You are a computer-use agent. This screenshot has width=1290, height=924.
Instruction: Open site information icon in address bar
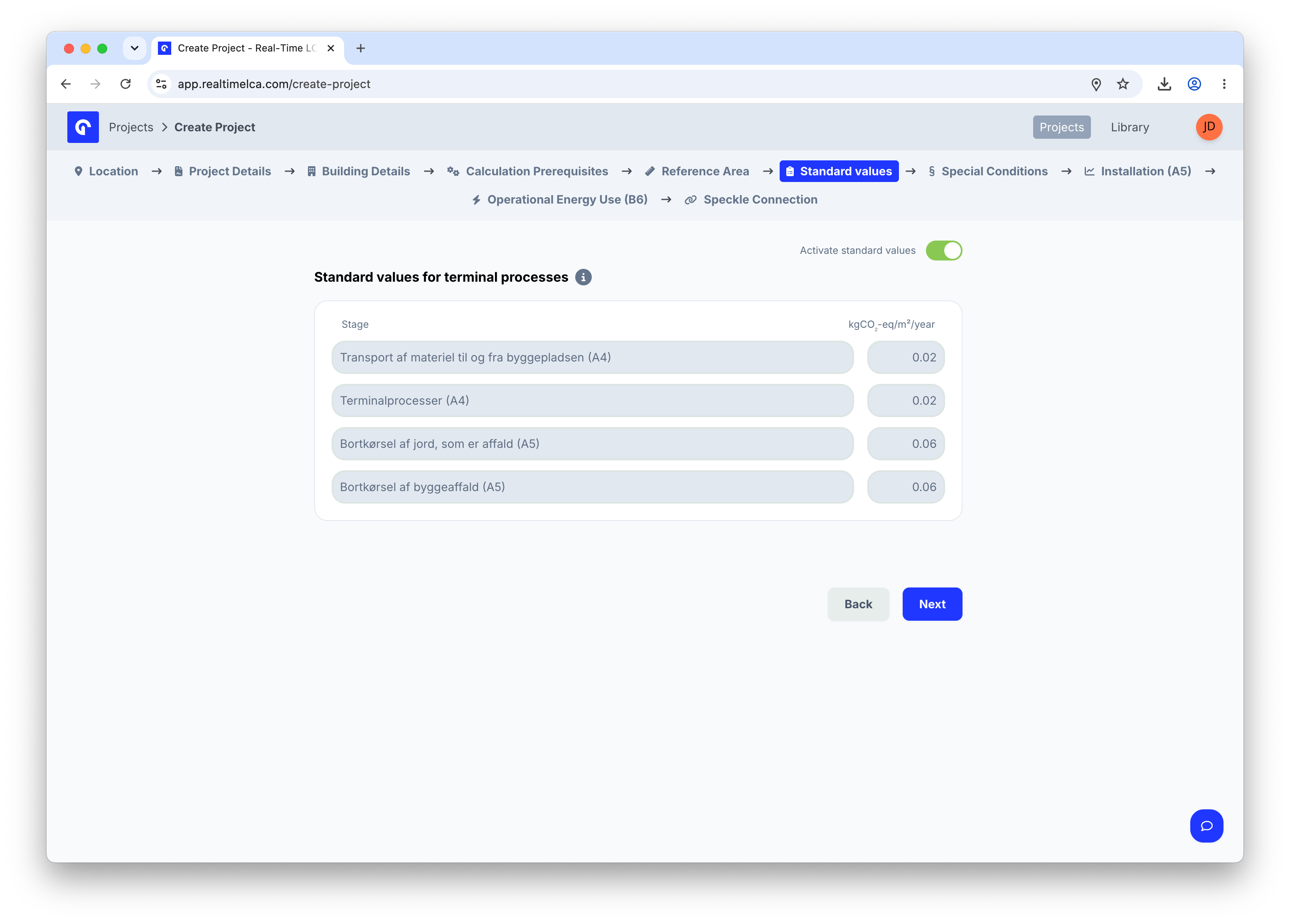162,84
